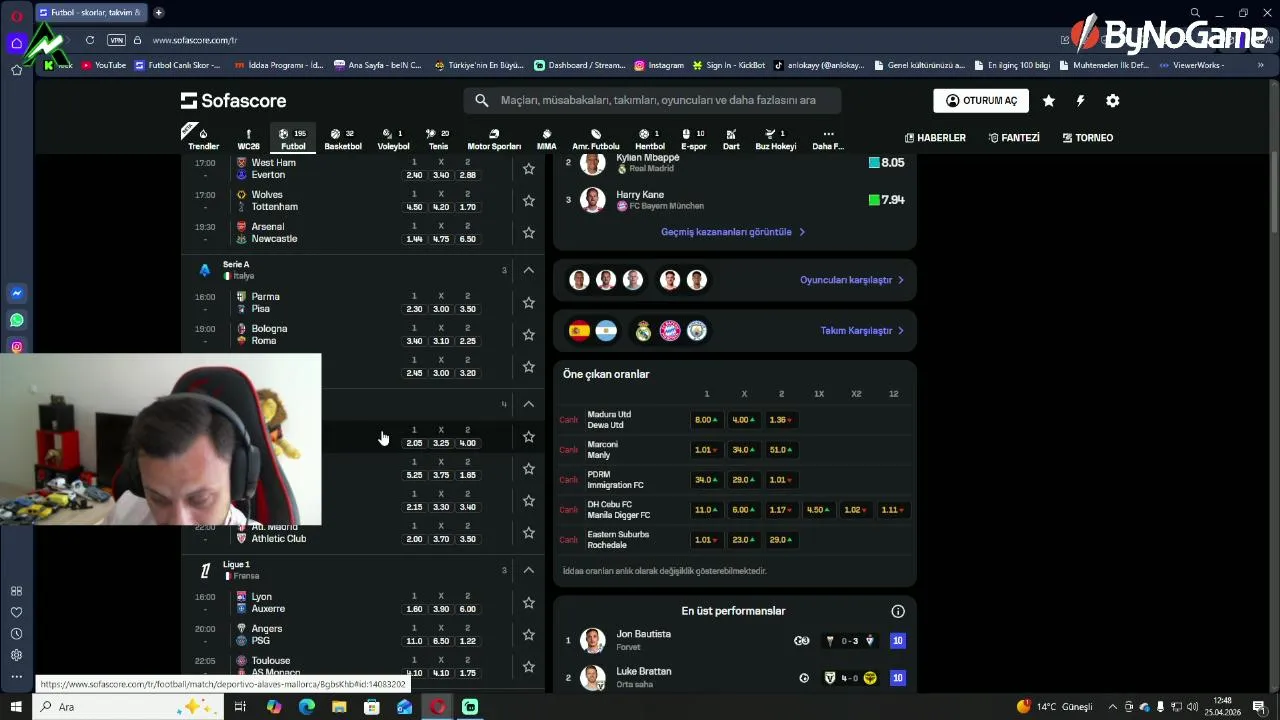The height and width of the screenshot is (720, 1280).
Task: Collapse the Ligue 1 league section
Action: click(529, 570)
